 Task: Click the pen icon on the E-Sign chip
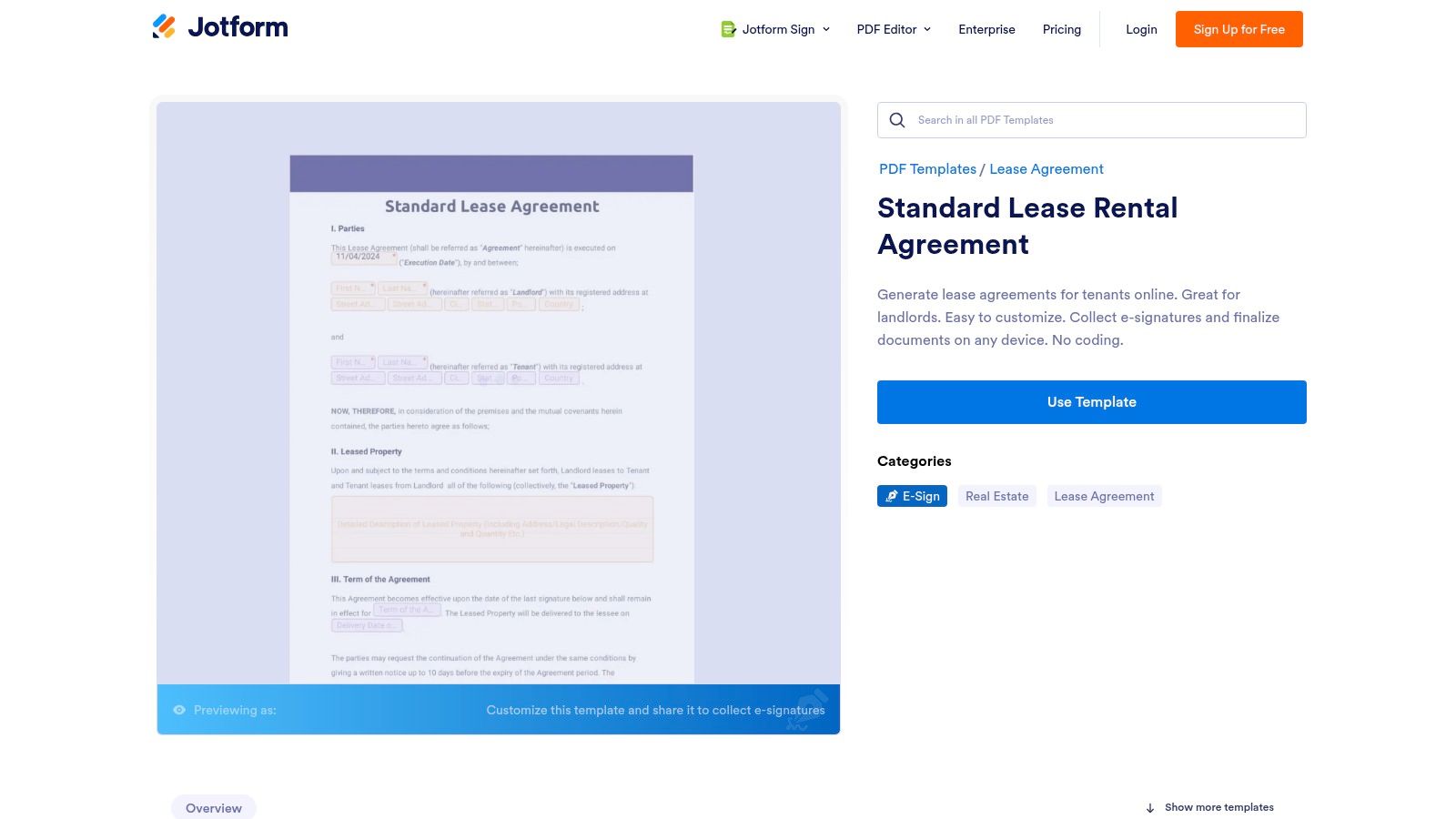click(891, 496)
